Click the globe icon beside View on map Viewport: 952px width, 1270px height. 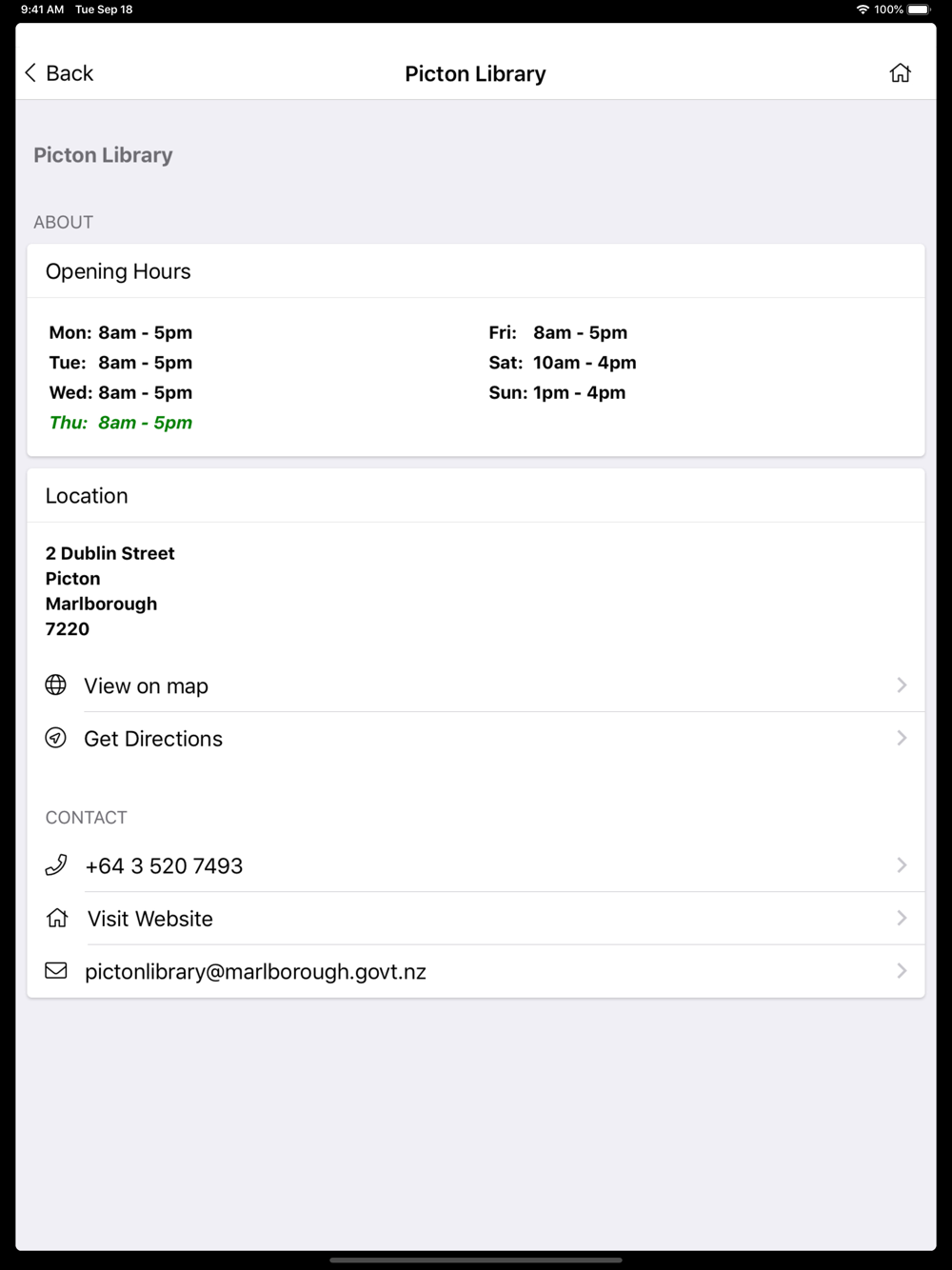click(56, 685)
